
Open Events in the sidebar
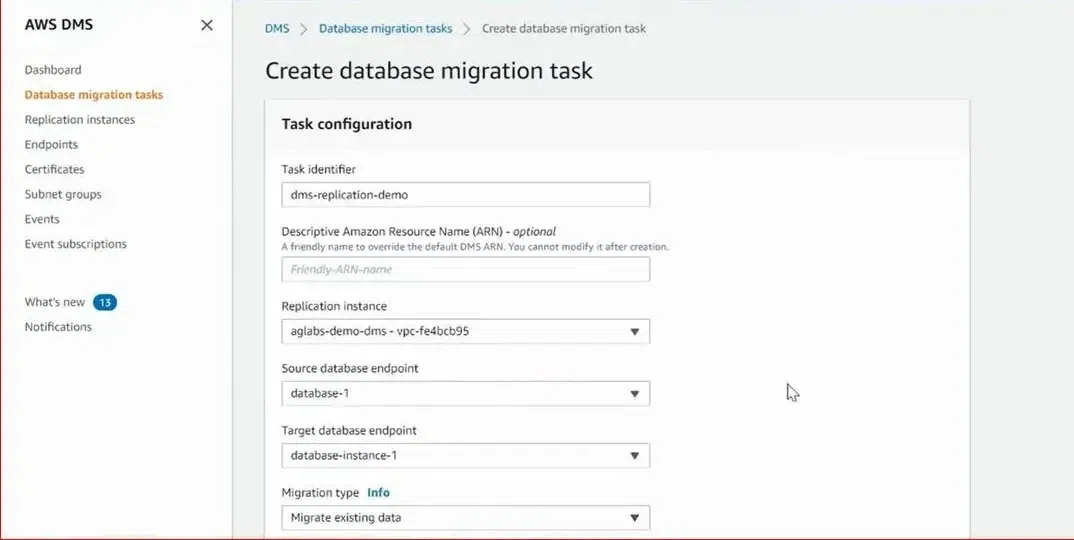pyautogui.click(x=42, y=219)
